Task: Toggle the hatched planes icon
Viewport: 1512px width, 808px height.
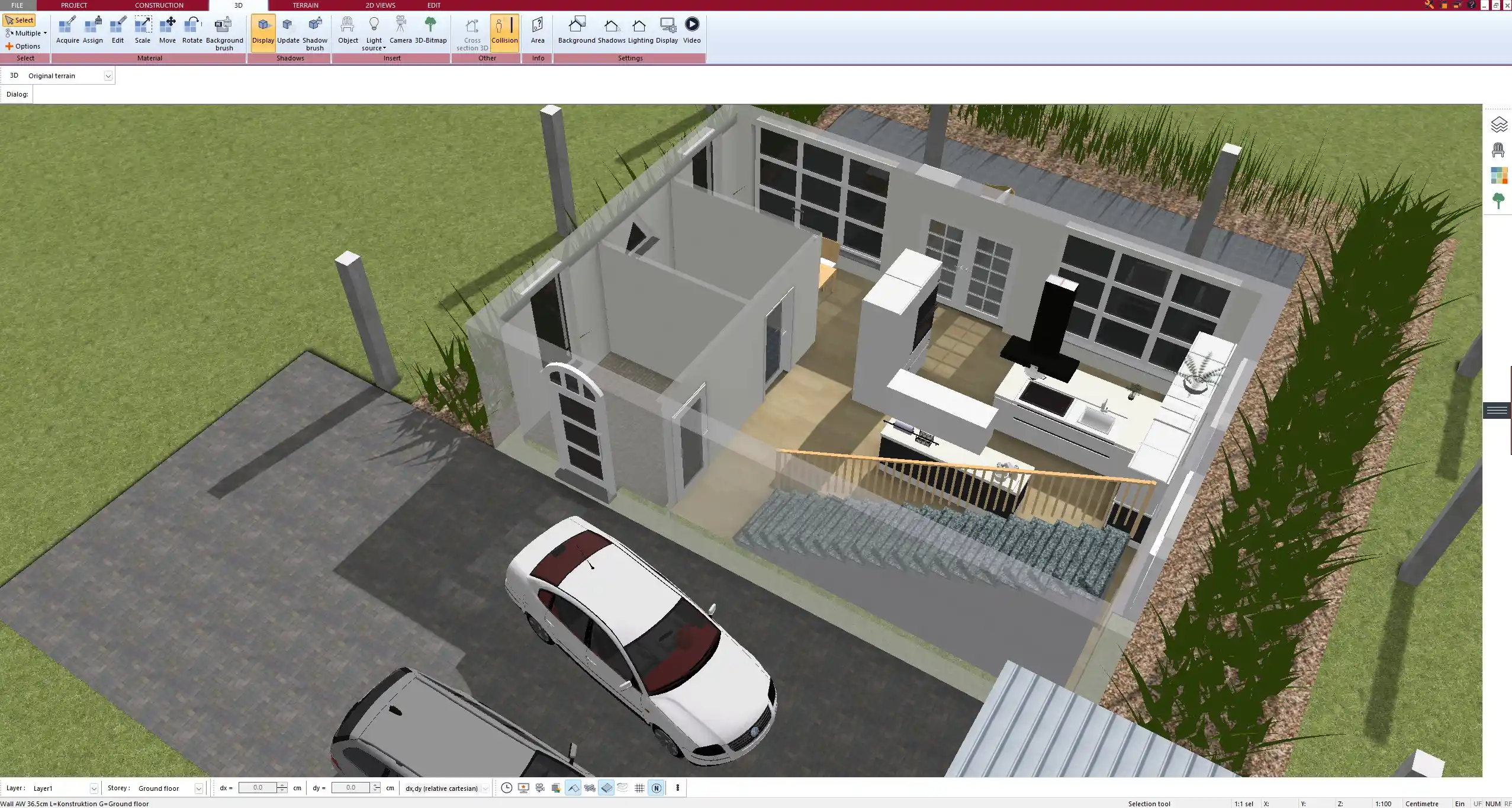Action: point(590,788)
